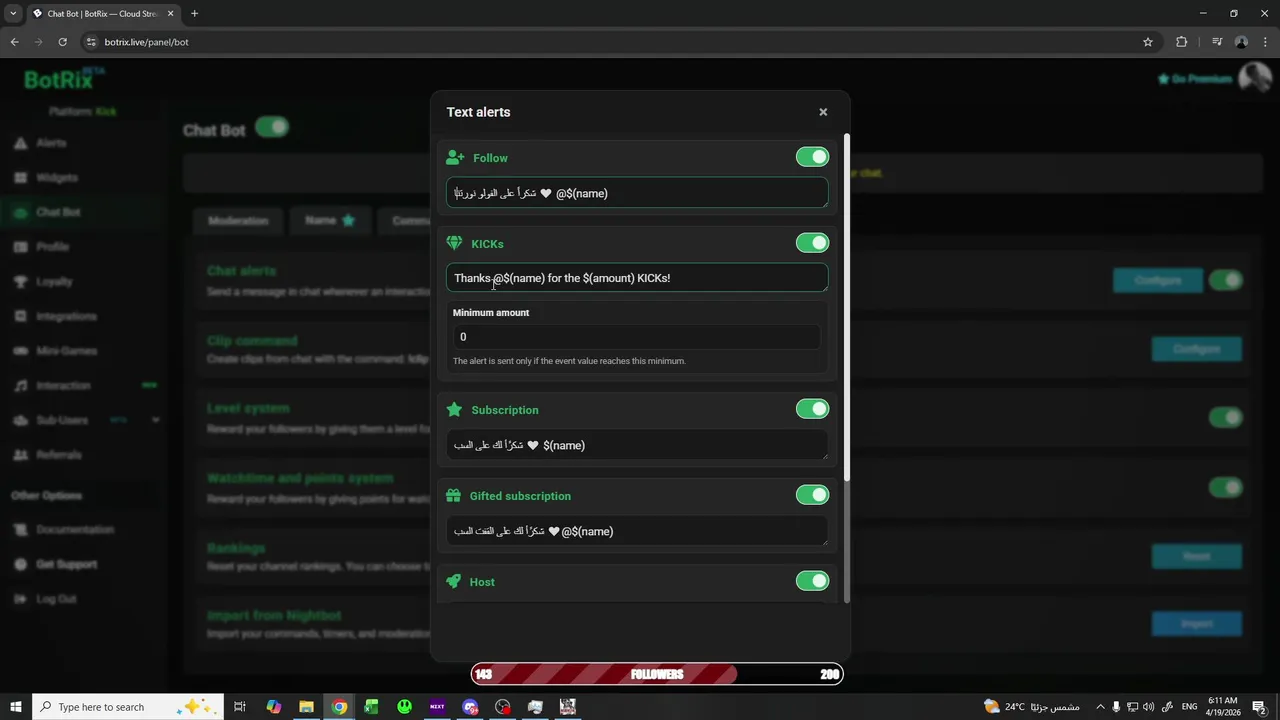View site information icon in address bar

point(91,42)
